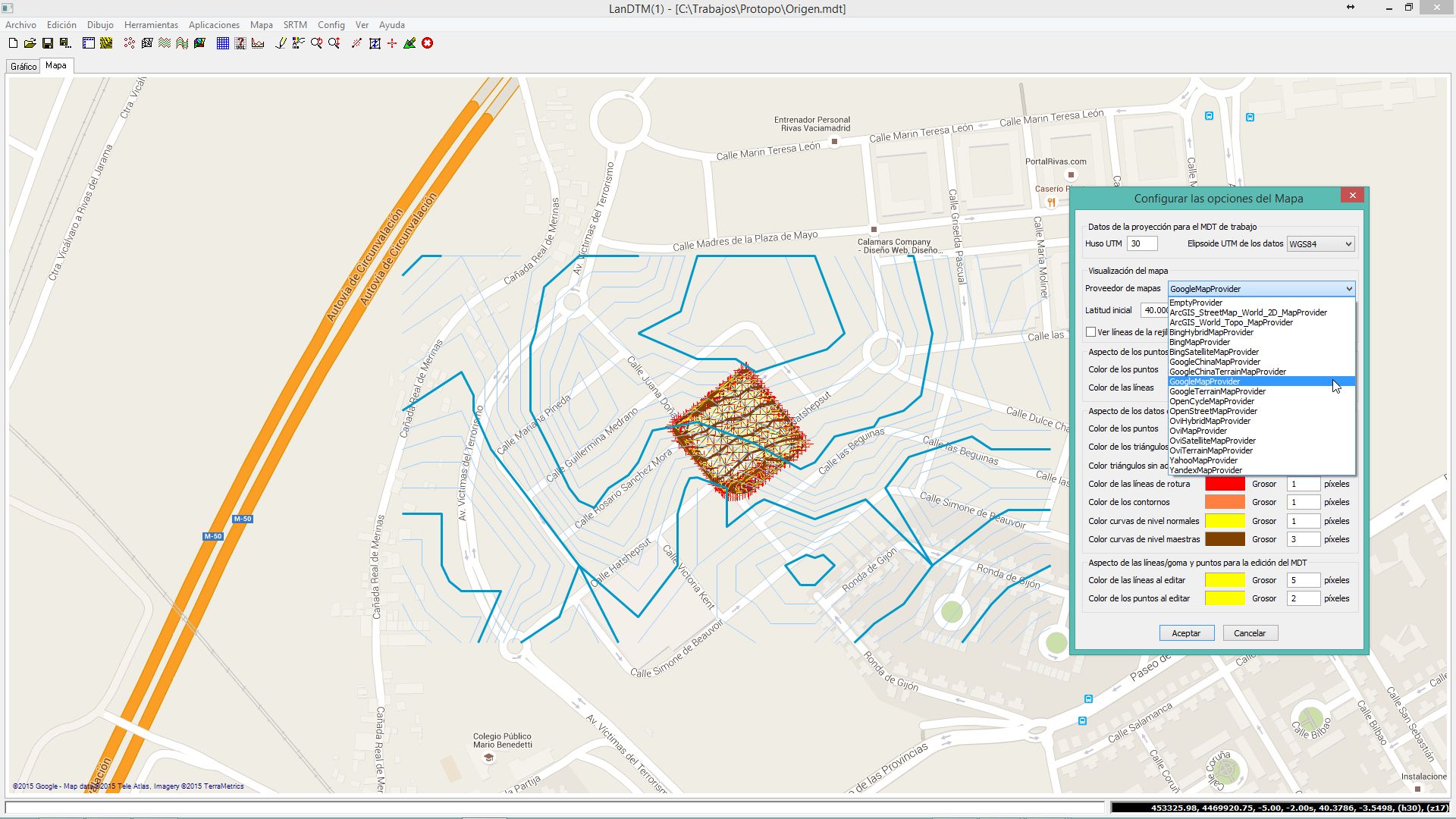Click the yellow contour map icon
Image resolution: width=1456 pixels, height=819 pixels.
(106, 43)
